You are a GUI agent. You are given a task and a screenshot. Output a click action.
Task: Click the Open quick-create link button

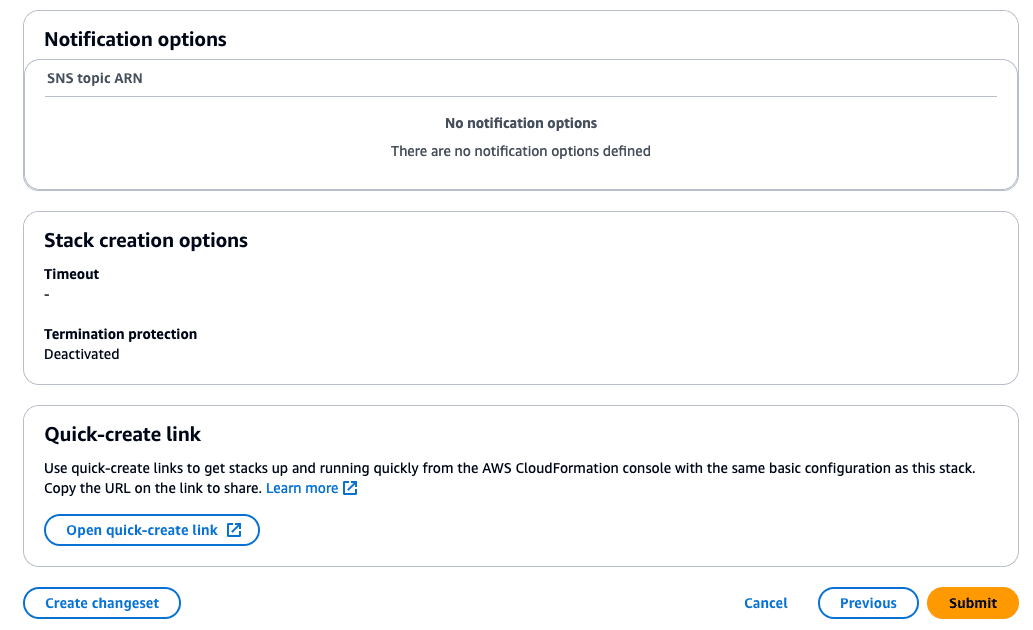[151, 530]
